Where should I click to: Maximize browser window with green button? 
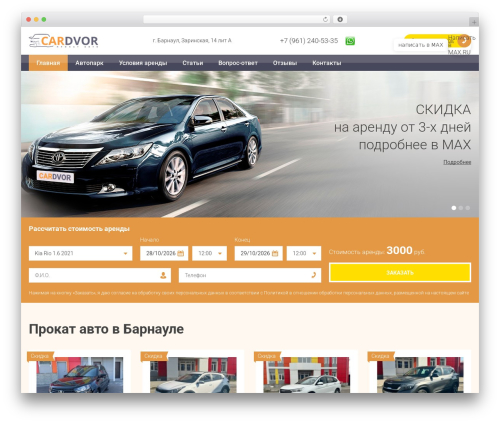click(x=44, y=20)
